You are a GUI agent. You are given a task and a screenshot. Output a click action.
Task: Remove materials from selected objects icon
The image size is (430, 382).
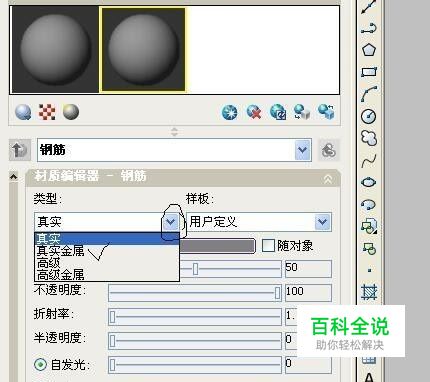[x=326, y=112]
